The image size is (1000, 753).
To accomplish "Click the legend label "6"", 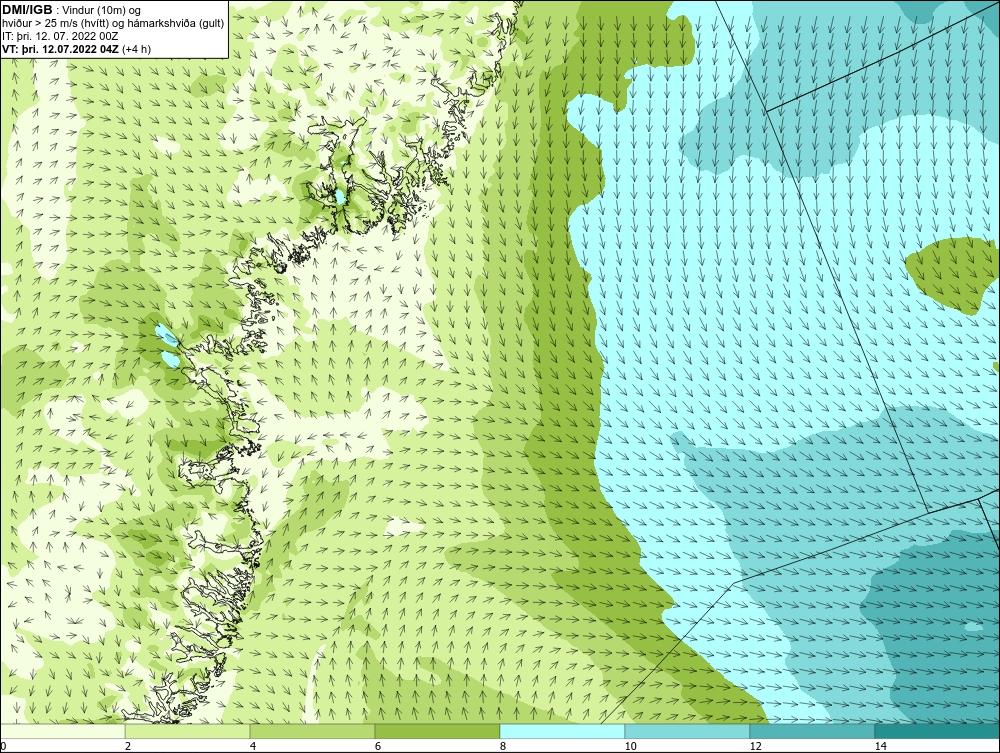I will [378, 746].
